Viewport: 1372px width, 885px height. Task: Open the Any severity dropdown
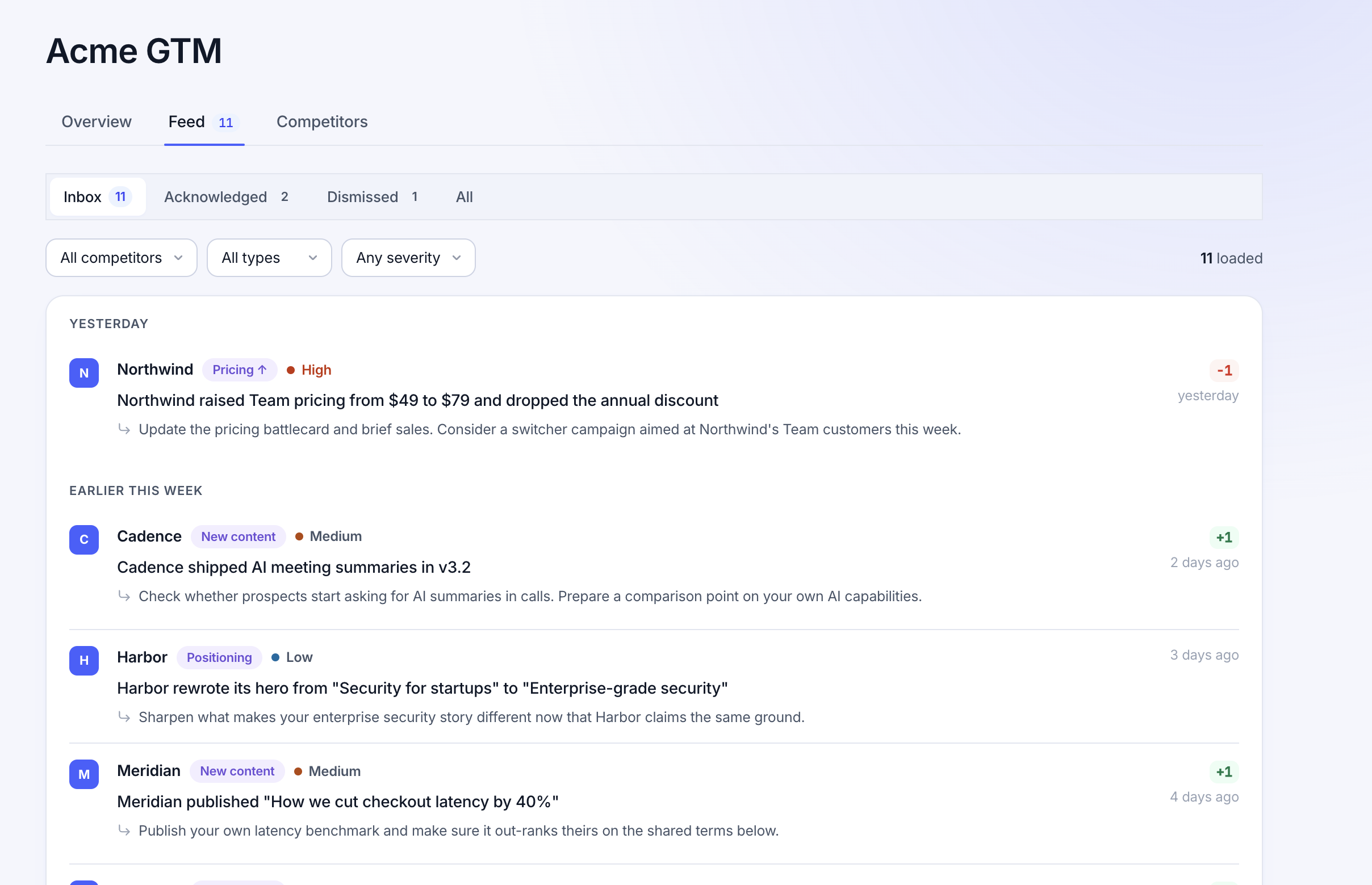pyautogui.click(x=408, y=258)
